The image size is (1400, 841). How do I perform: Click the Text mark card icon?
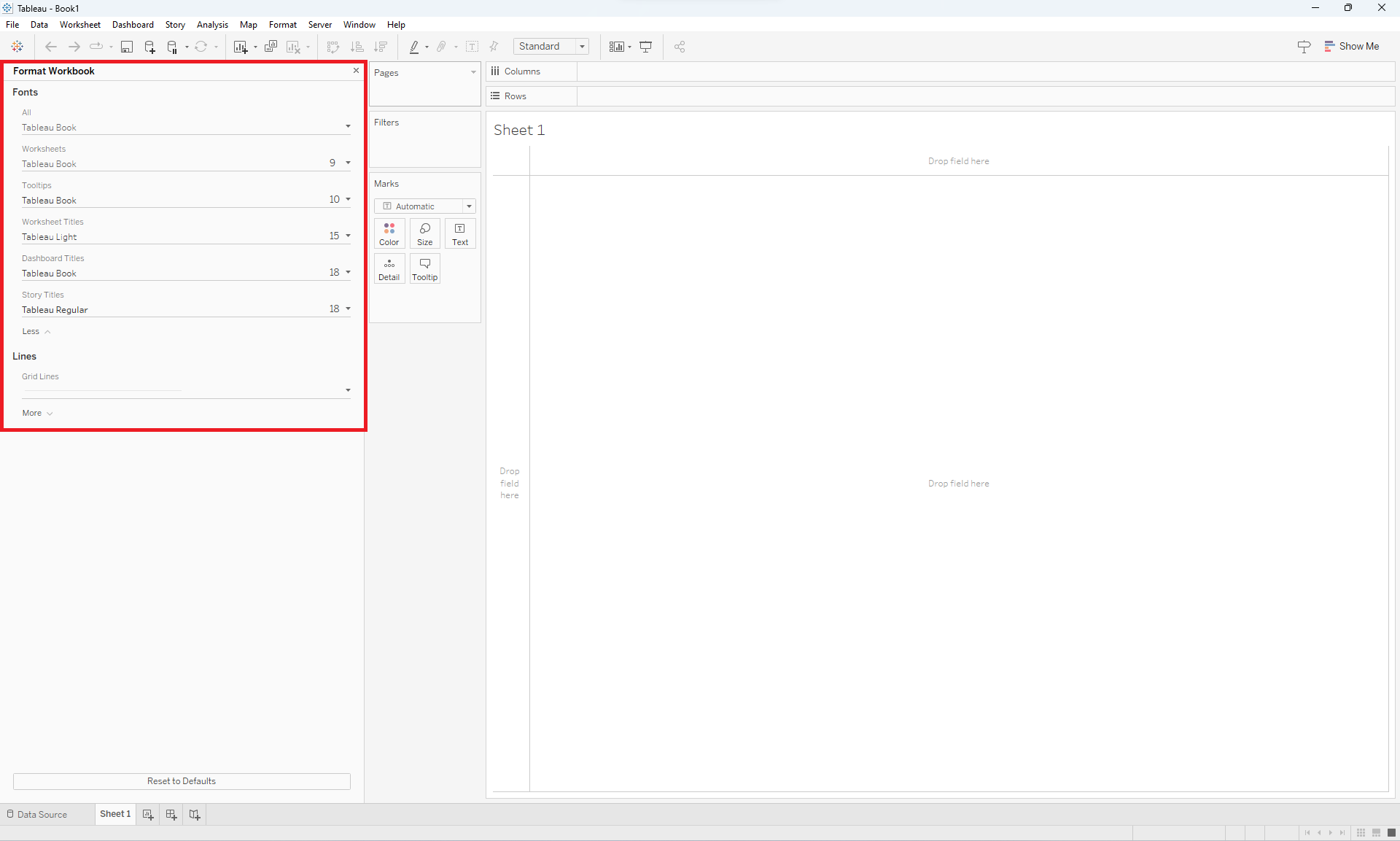459,233
